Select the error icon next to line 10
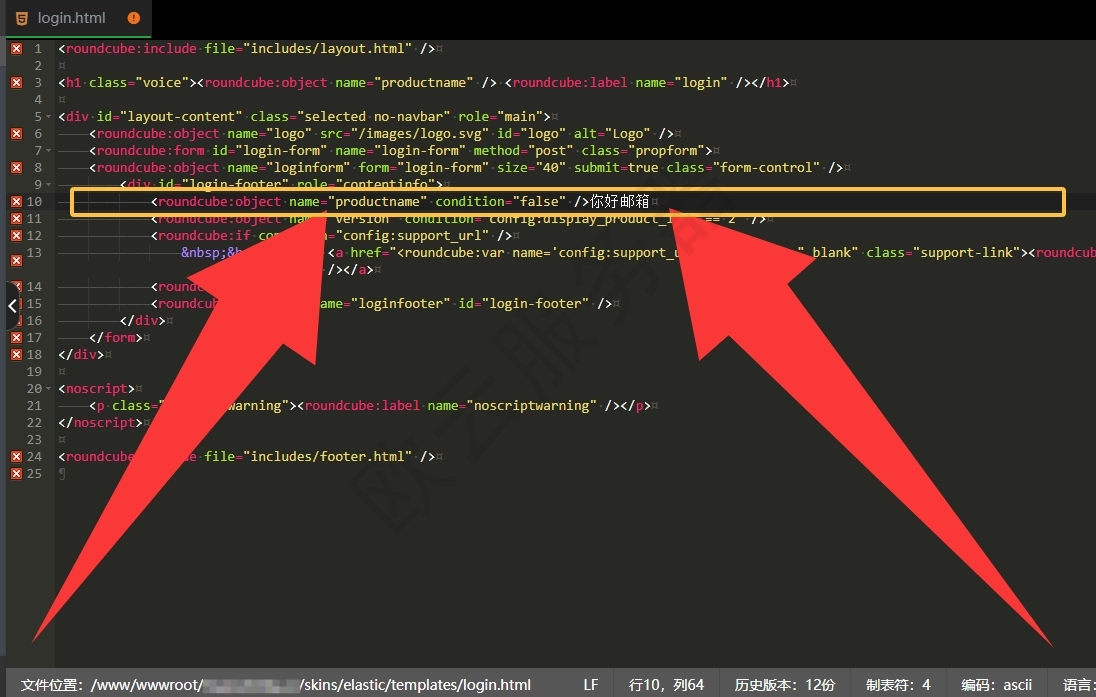This screenshot has width=1096, height=697. pyautogui.click(x=15, y=201)
